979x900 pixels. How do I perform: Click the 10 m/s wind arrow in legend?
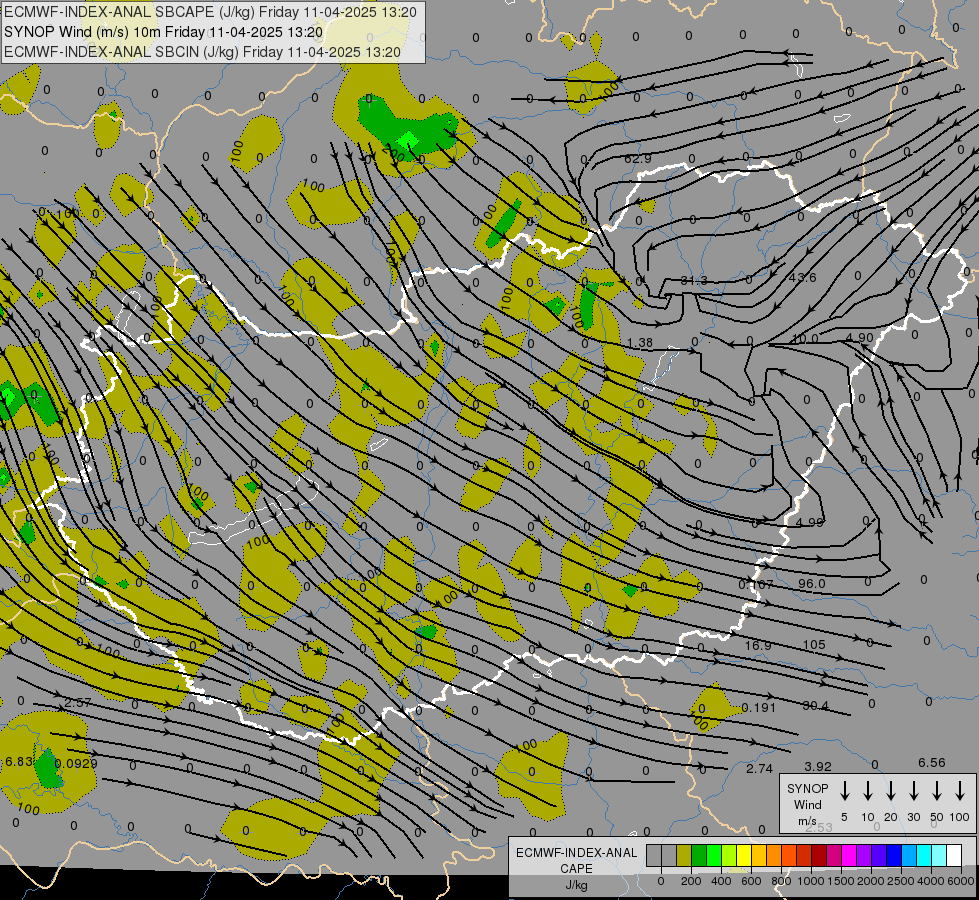click(x=868, y=791)
